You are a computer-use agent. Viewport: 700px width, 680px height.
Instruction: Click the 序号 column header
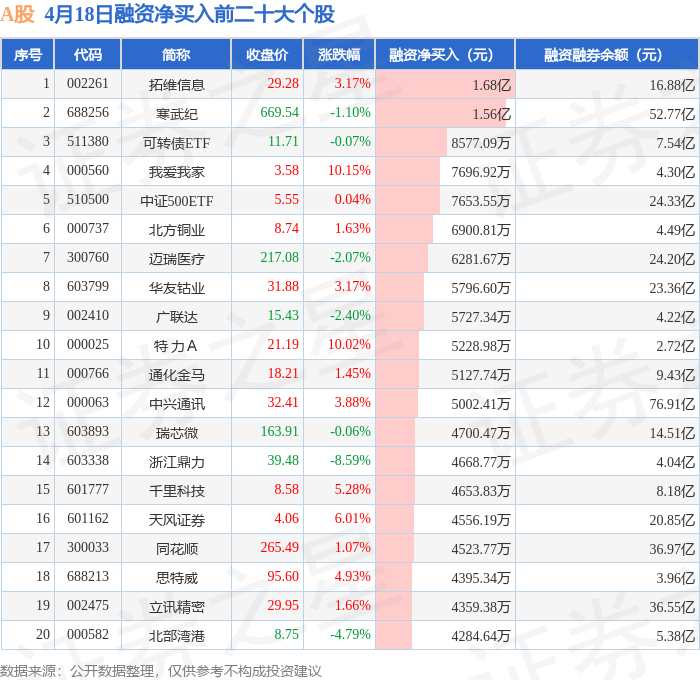(x=28, y=54)
